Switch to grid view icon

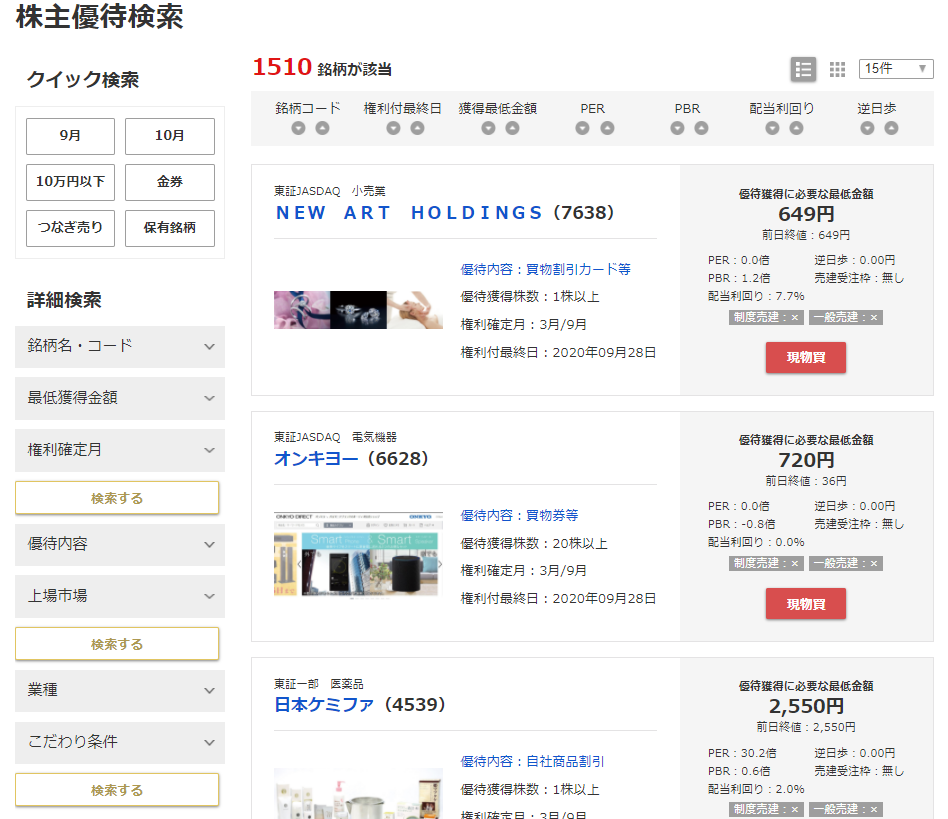pyautogui.click(x=837, y=70)
